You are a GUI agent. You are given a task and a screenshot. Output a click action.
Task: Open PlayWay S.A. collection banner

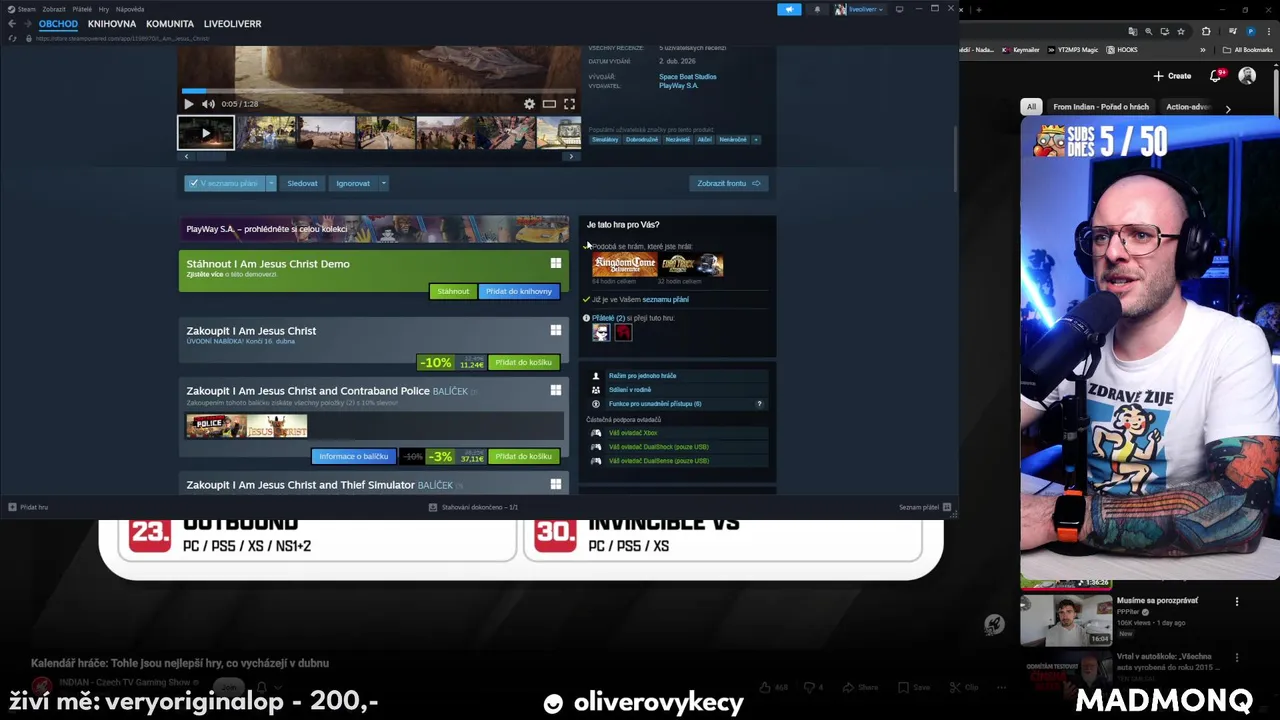coord(374,229)
